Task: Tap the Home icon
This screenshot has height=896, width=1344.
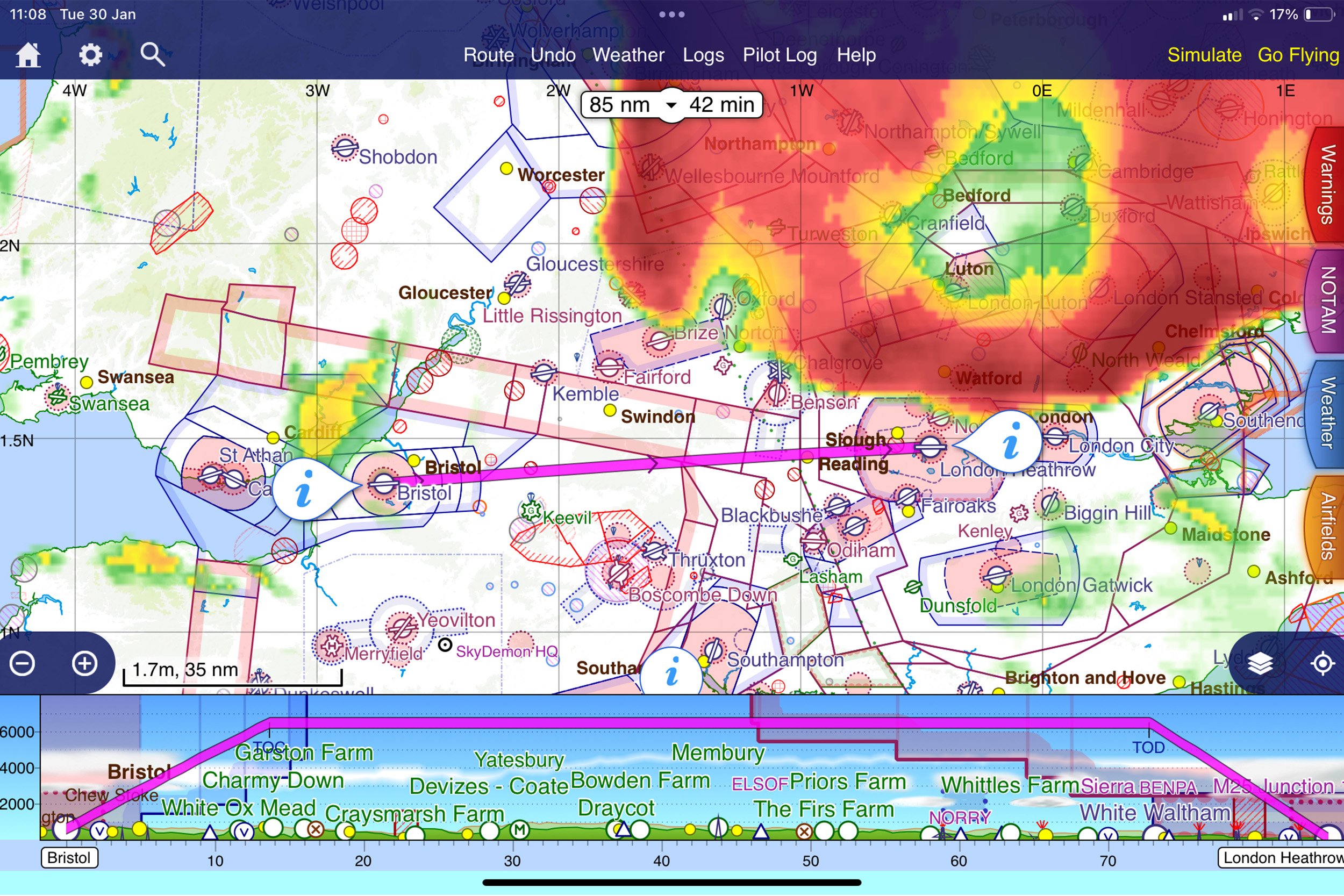Action: pyautogui.click(x=27, y=55)
